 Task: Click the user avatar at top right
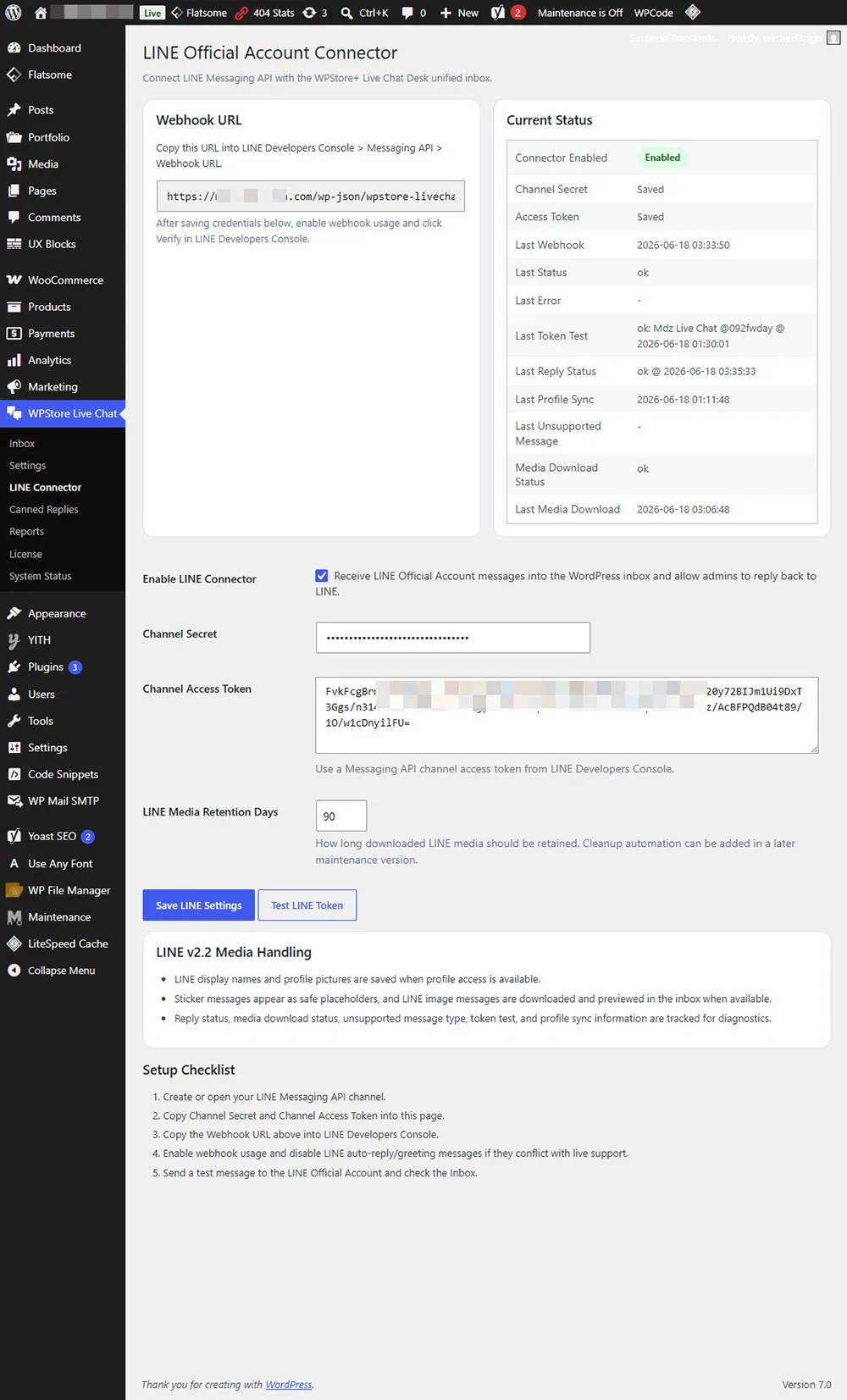[833, 37]
